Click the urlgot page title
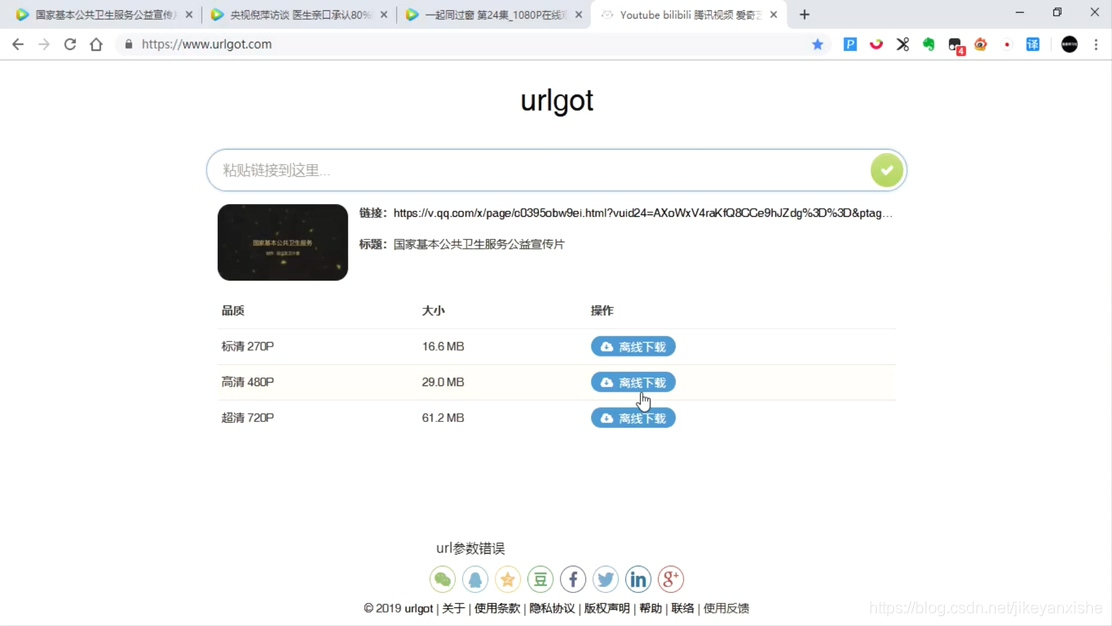This screenshot has width=1112, height=626. (x=557, y=100)
